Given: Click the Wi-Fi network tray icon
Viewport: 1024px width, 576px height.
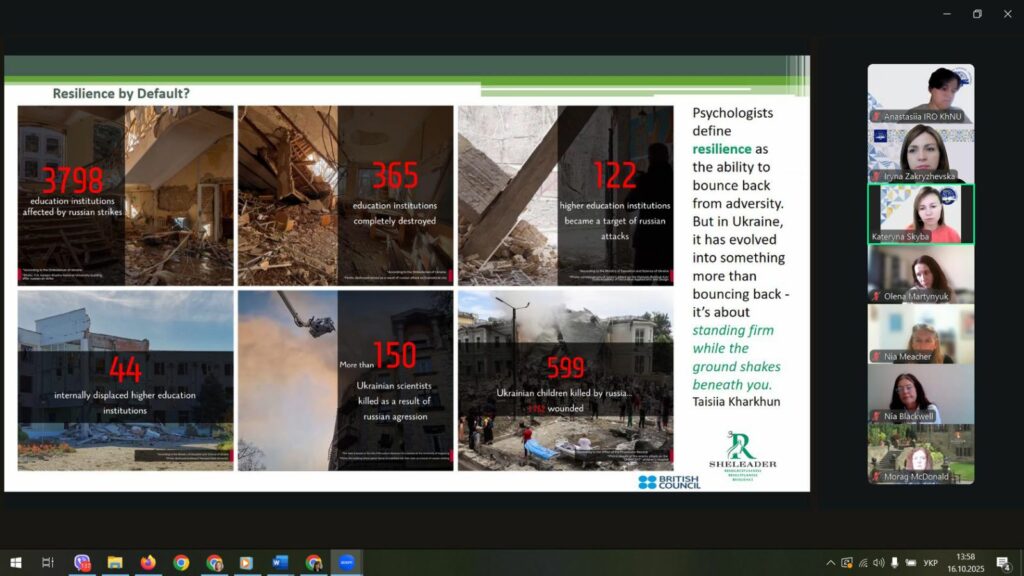Looking at the screenshot, I should [863, 563].
